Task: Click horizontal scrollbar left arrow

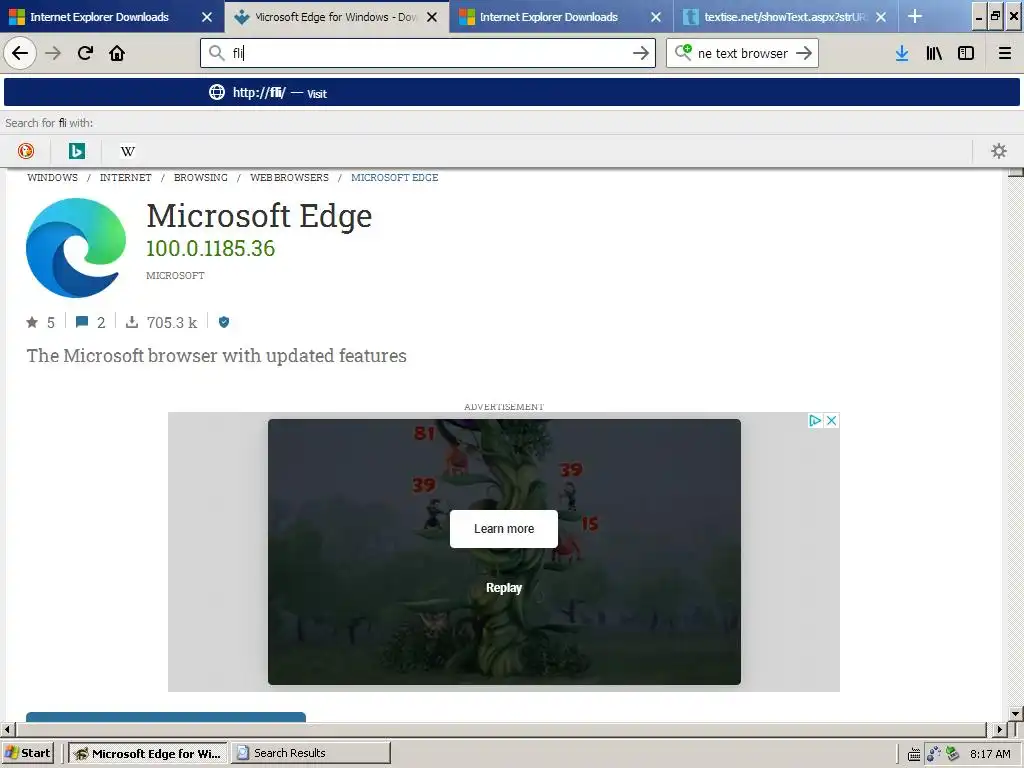Action: pos(7,729)
